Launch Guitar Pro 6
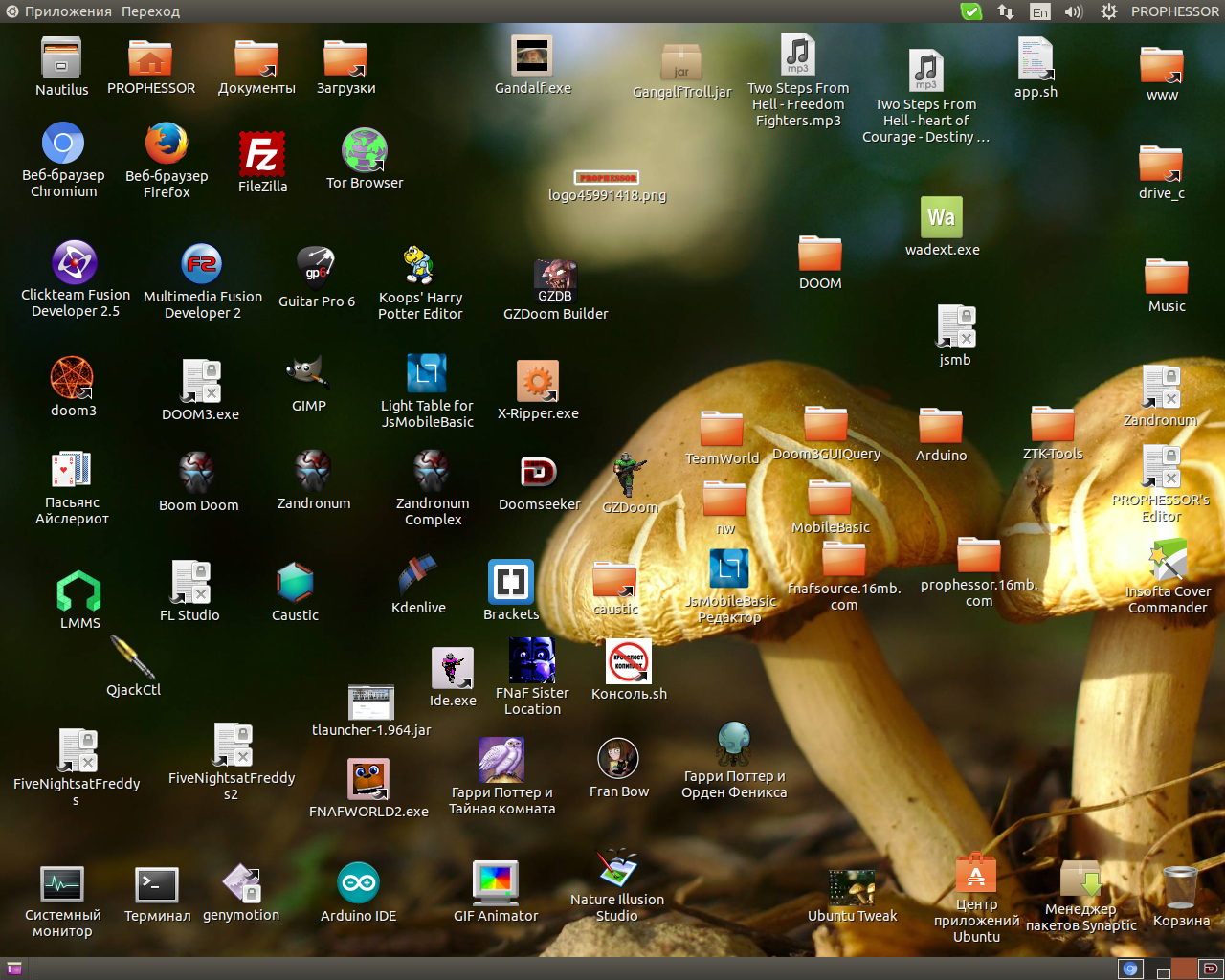 316,268
